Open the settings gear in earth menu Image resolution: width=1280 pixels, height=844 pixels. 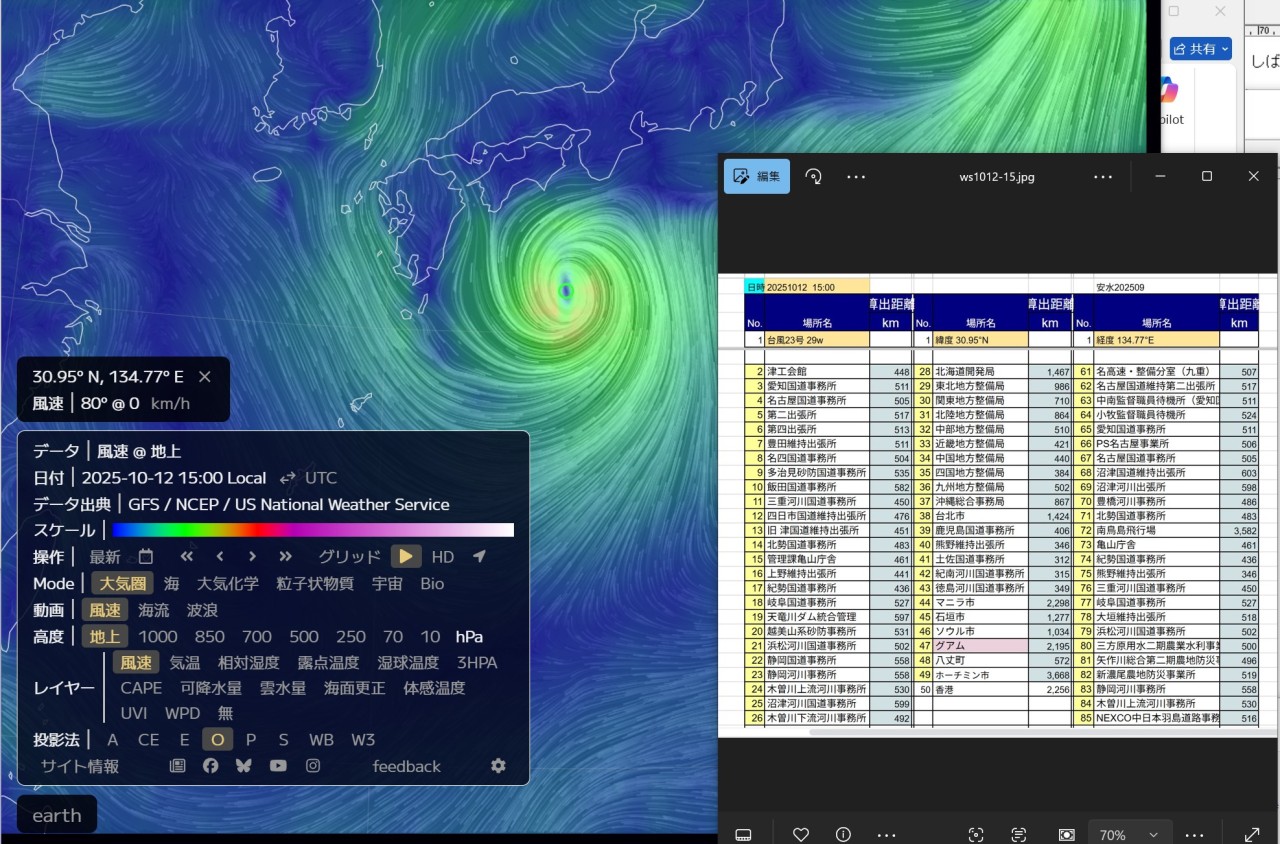tap(498, 766)
